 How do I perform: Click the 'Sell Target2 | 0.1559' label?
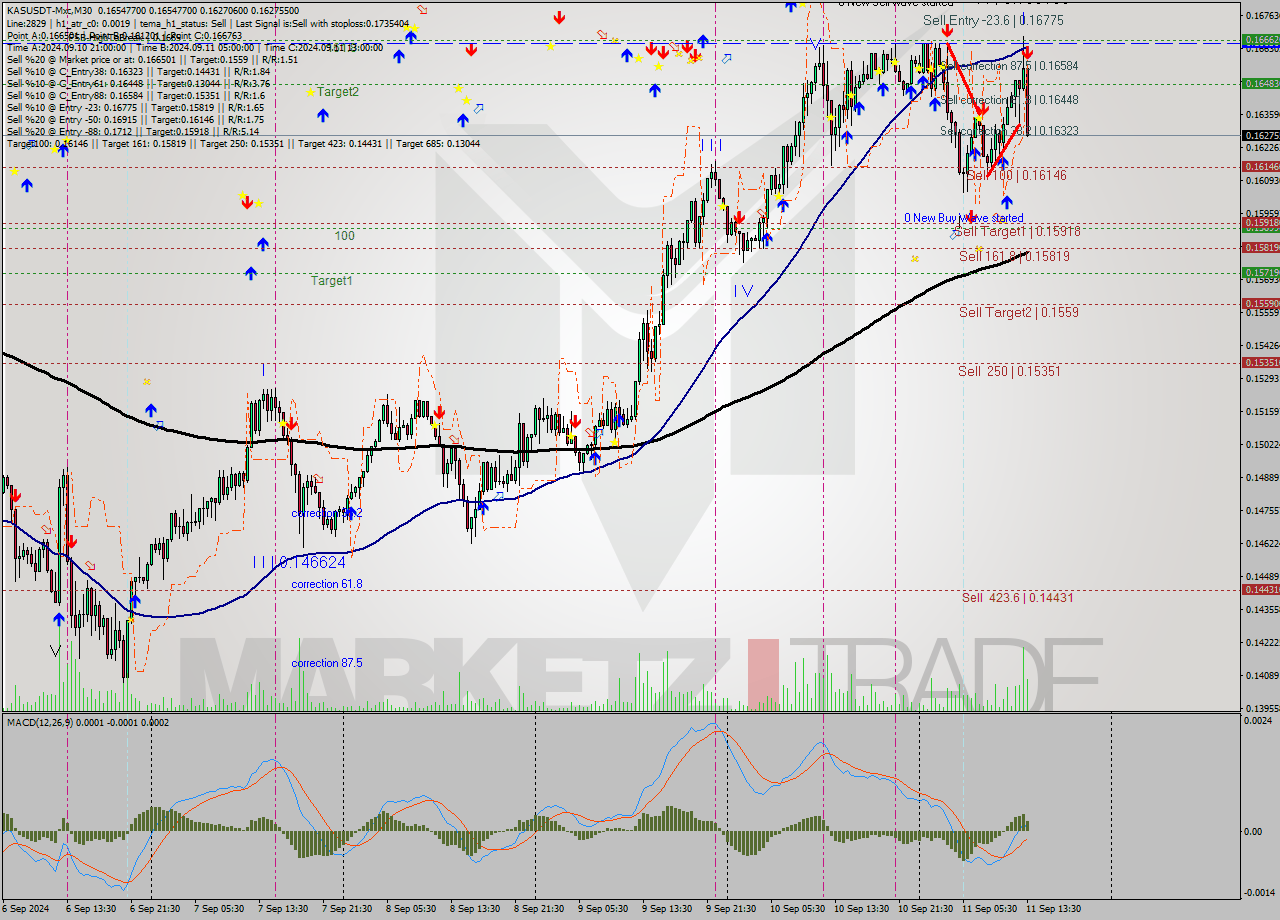[x=1018, y=312]
